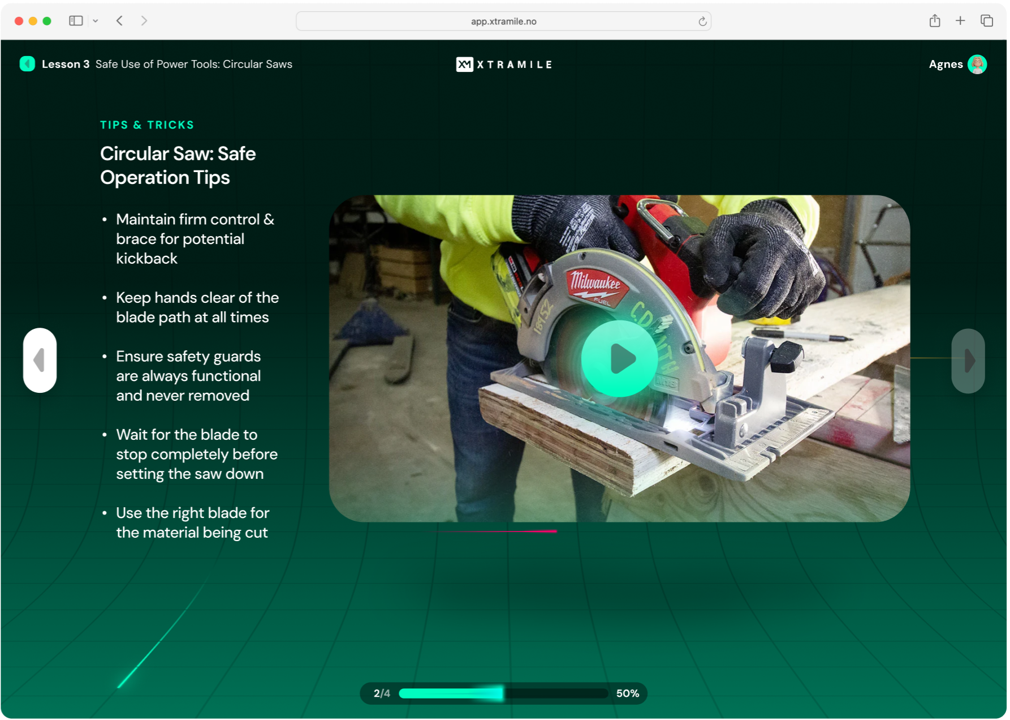Open Agnes profile avatar

click(978, 64)
